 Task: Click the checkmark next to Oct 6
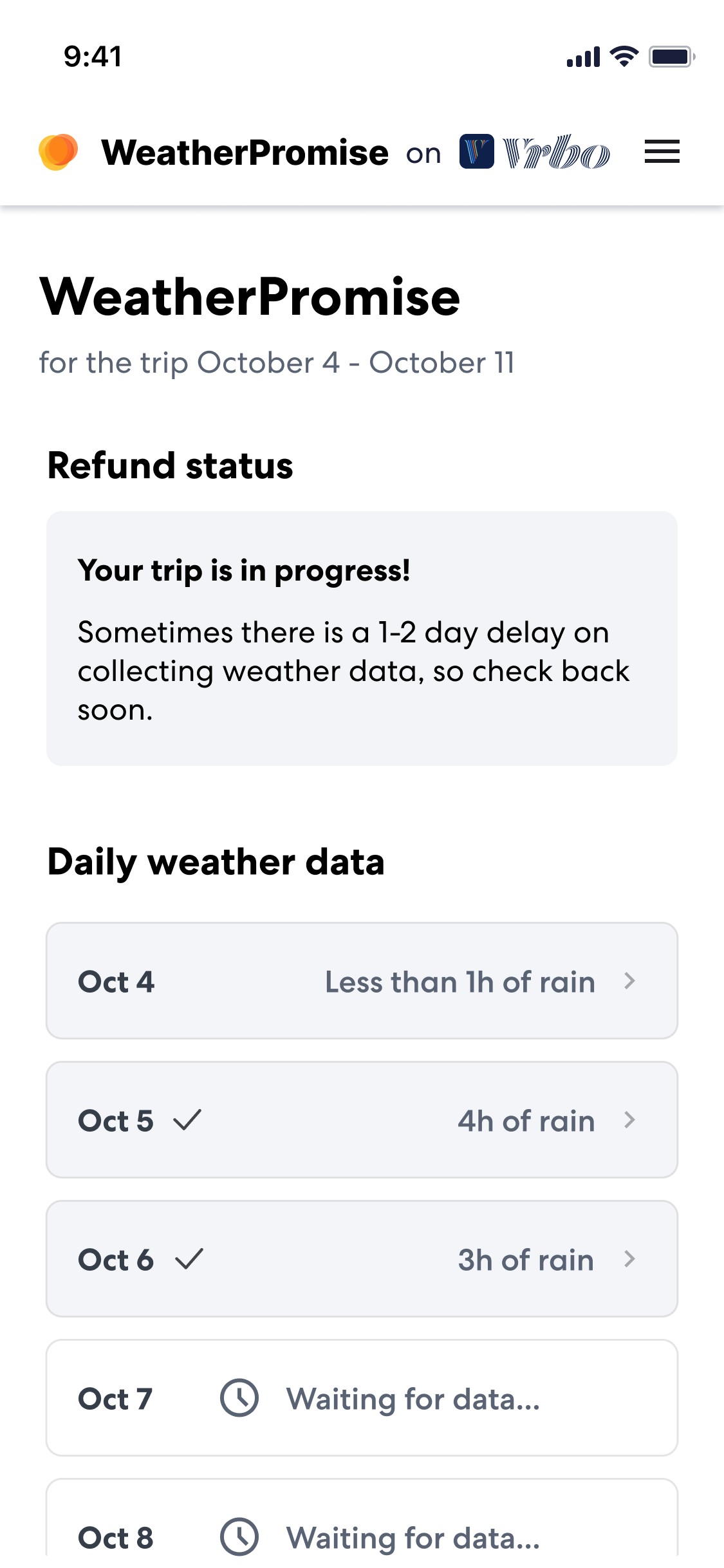[x=189, y=1259]
